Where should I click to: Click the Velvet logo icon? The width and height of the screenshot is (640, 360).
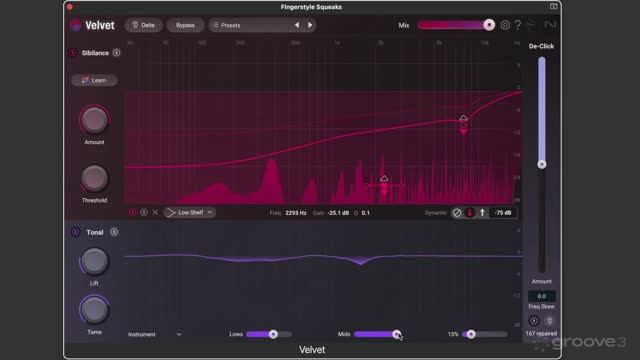pos(76,25)
